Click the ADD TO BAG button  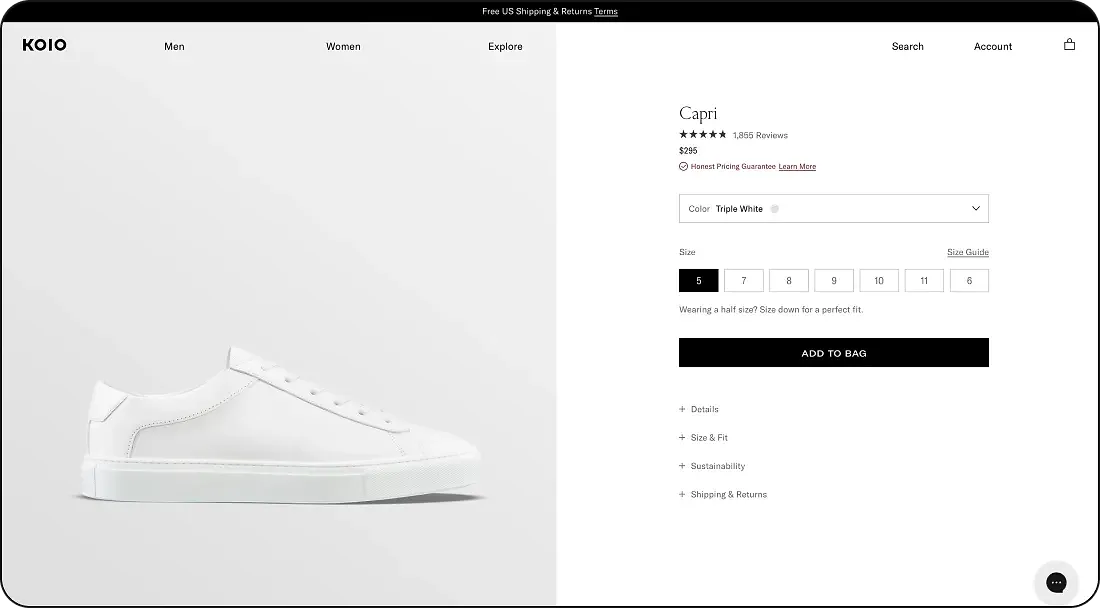tap(833, 353)
